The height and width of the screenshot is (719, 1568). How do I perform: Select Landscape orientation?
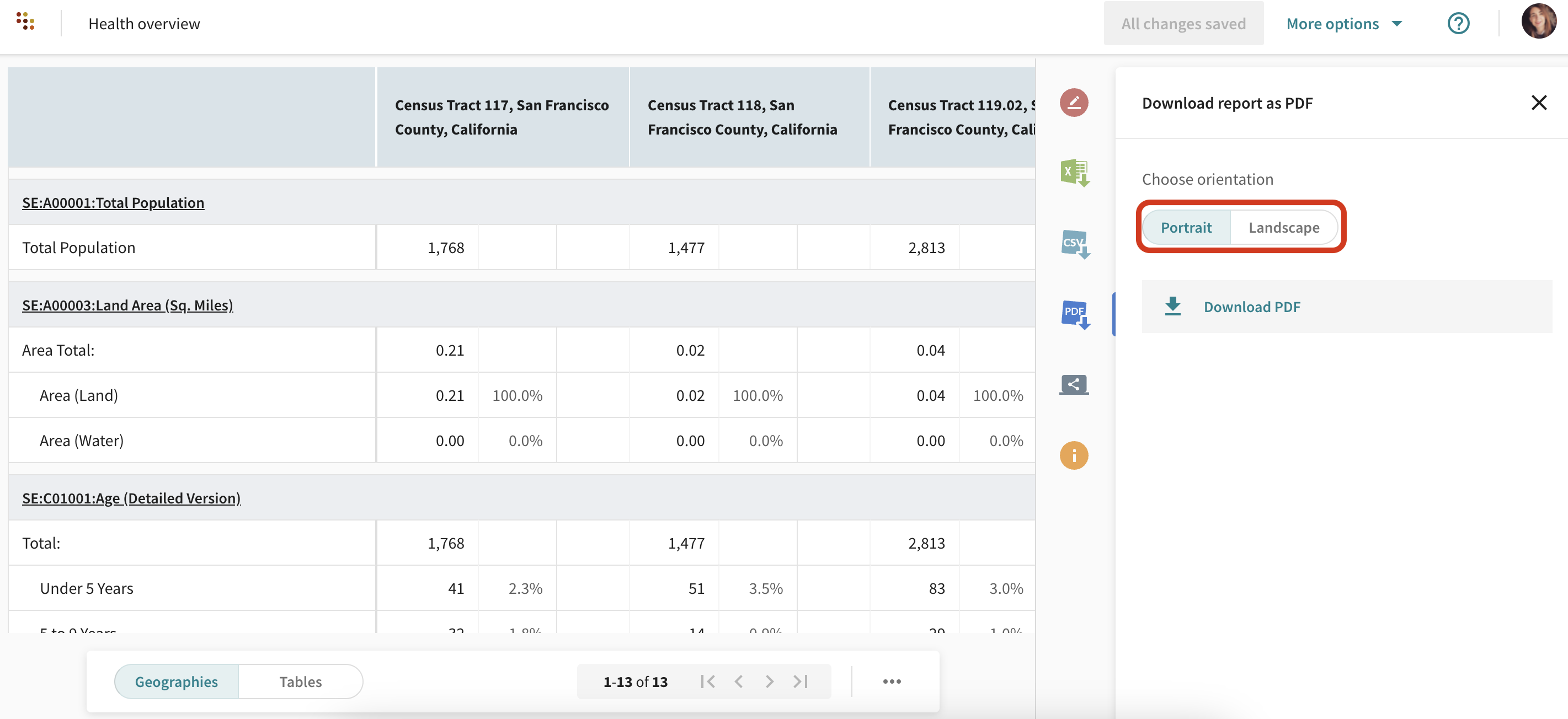(1283, 228)
